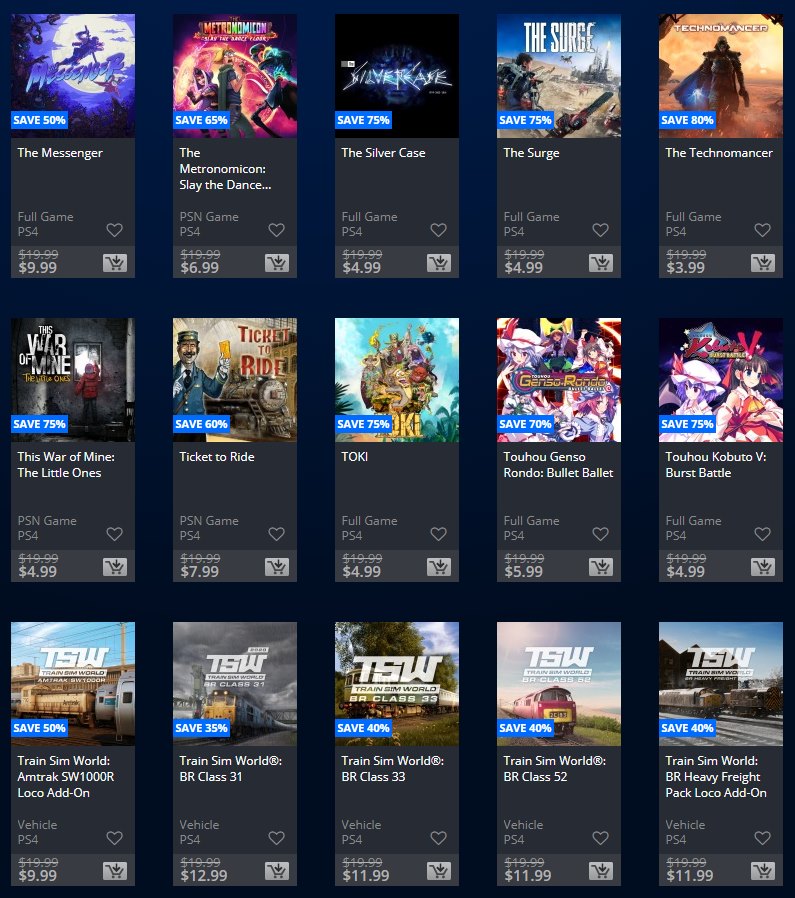Wishlist Touhou Genso Rondo with heart
795x898 pixels.
coord(600,534)
